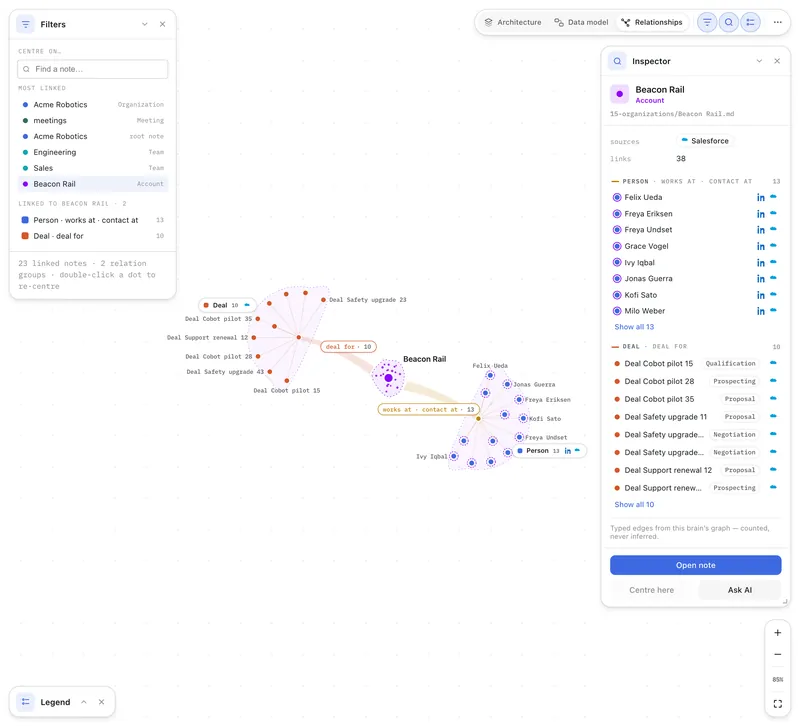Open Milo Weber's LinkedIn icon
The image size is (800, 726).
(761, 311)
